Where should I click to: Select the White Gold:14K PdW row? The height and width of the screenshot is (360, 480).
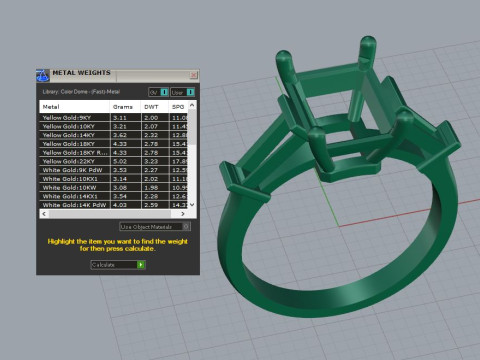[113, 205]
